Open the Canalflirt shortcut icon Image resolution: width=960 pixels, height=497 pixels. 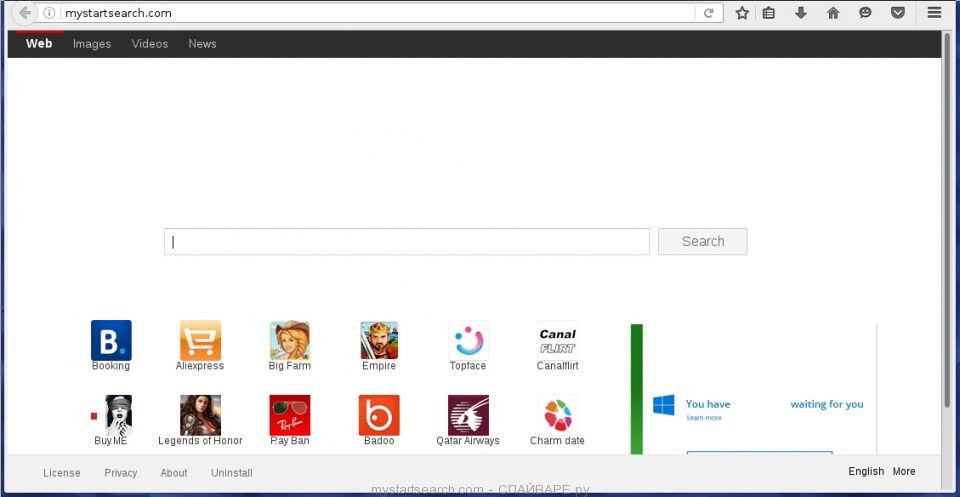(x=558, y=340)
